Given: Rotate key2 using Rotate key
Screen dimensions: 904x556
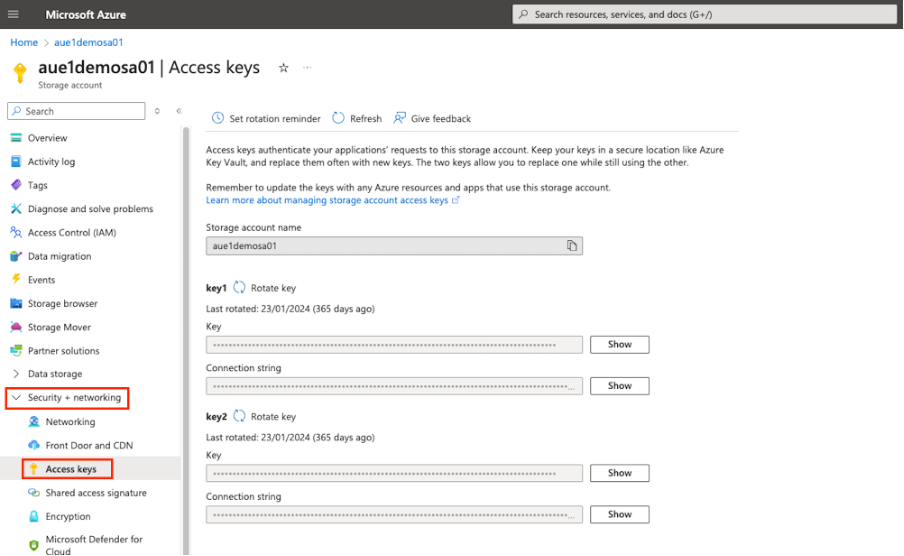Looking at the screenshot, I should point(265,416).
